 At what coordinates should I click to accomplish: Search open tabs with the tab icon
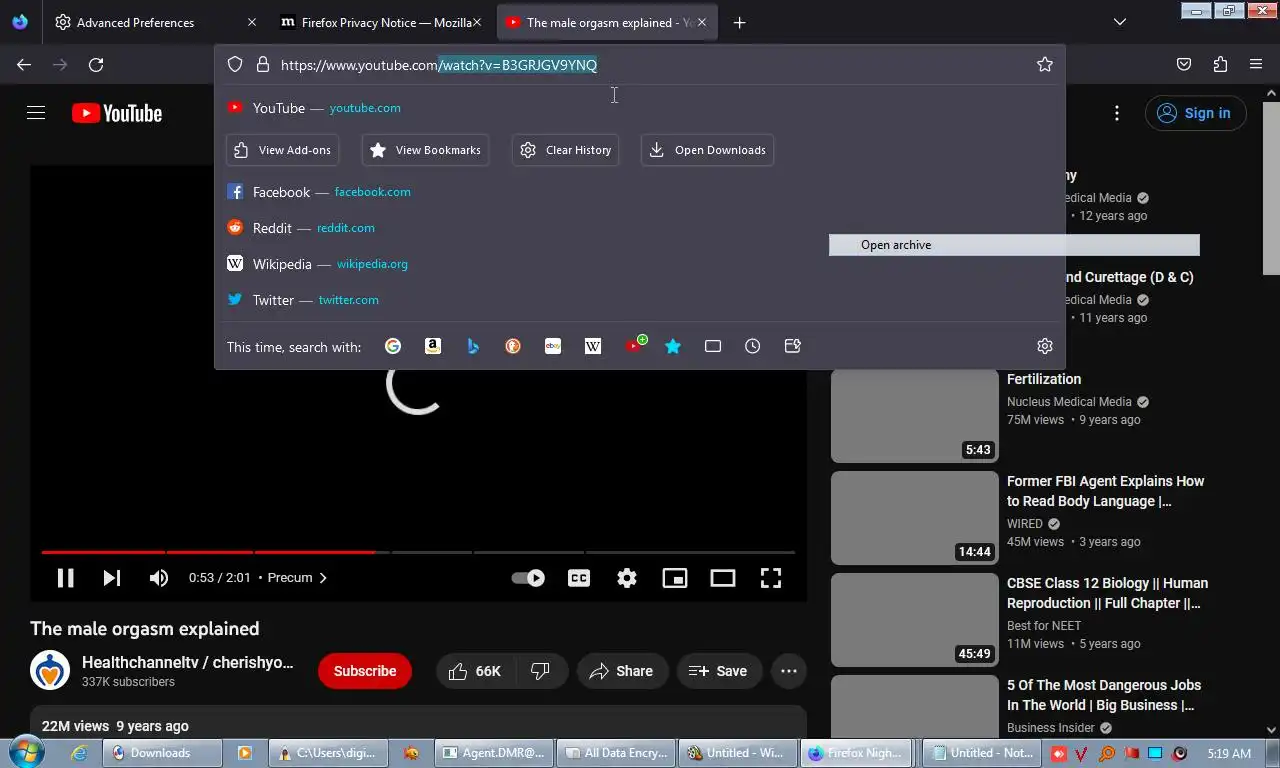[x=713, y=346]
